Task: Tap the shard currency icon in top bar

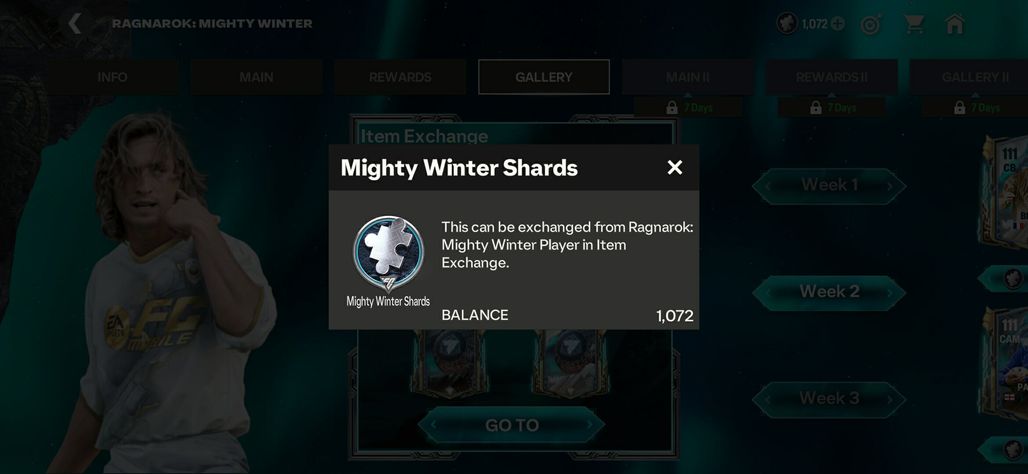Action: coord(787,24)
